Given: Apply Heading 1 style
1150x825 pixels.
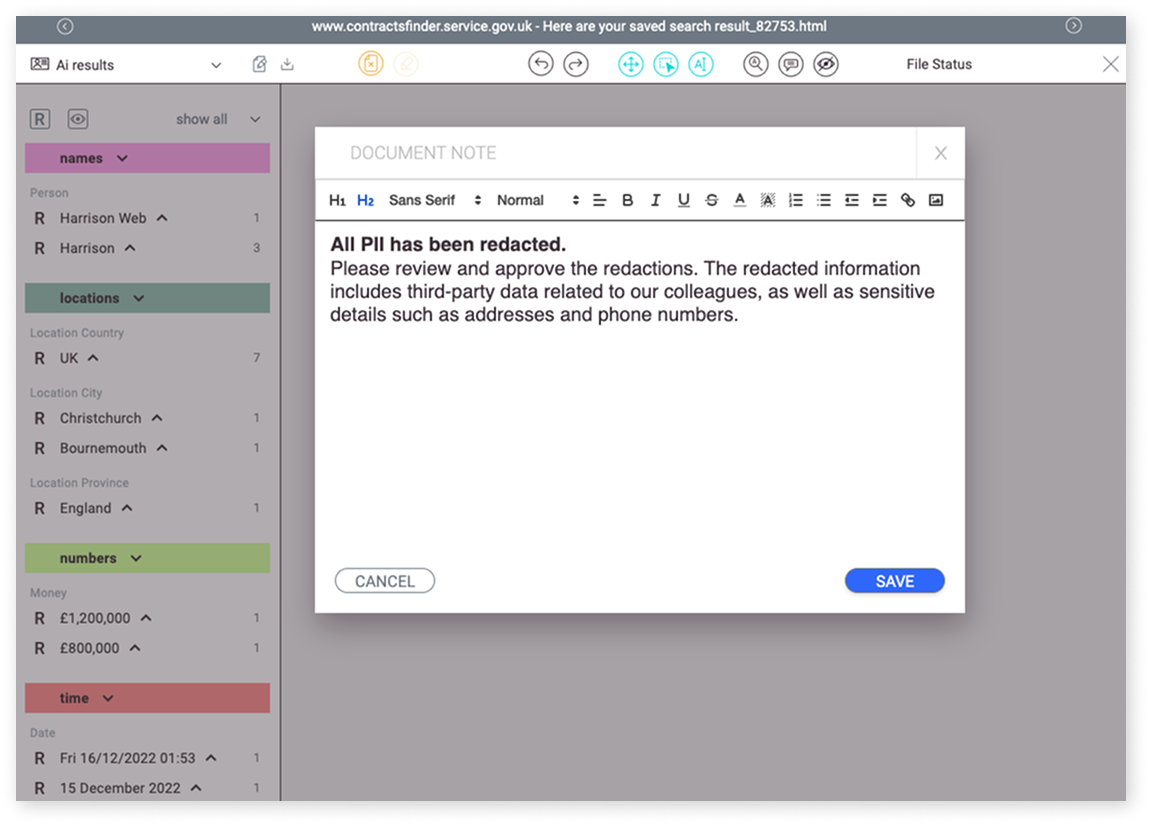Looking at the screenshot, I should click(337, 200).
